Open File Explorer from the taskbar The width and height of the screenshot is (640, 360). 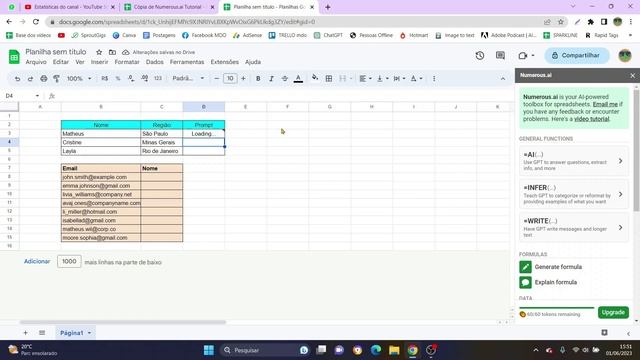point(394,350)
